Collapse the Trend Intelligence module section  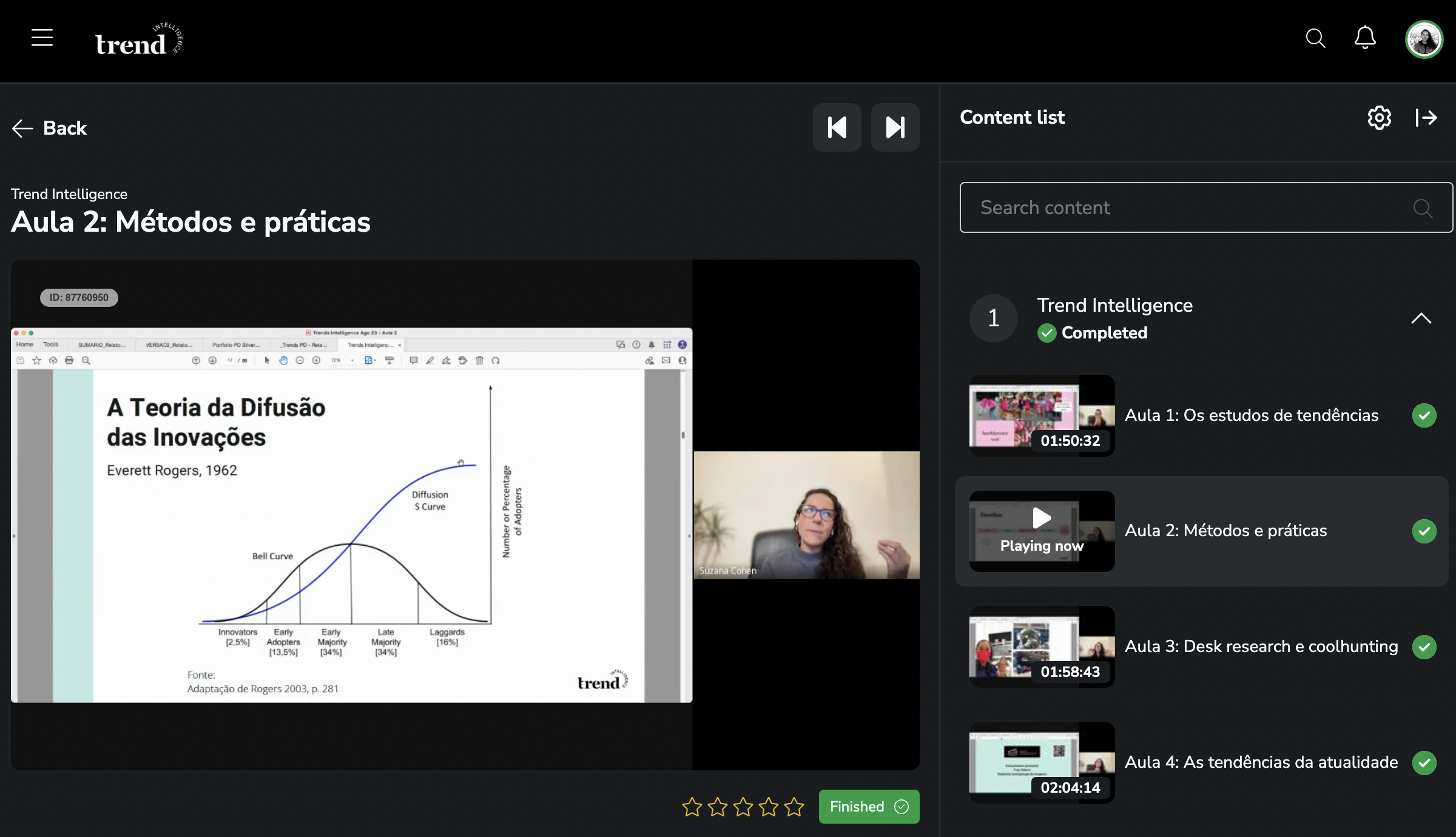click(1421, 318)
